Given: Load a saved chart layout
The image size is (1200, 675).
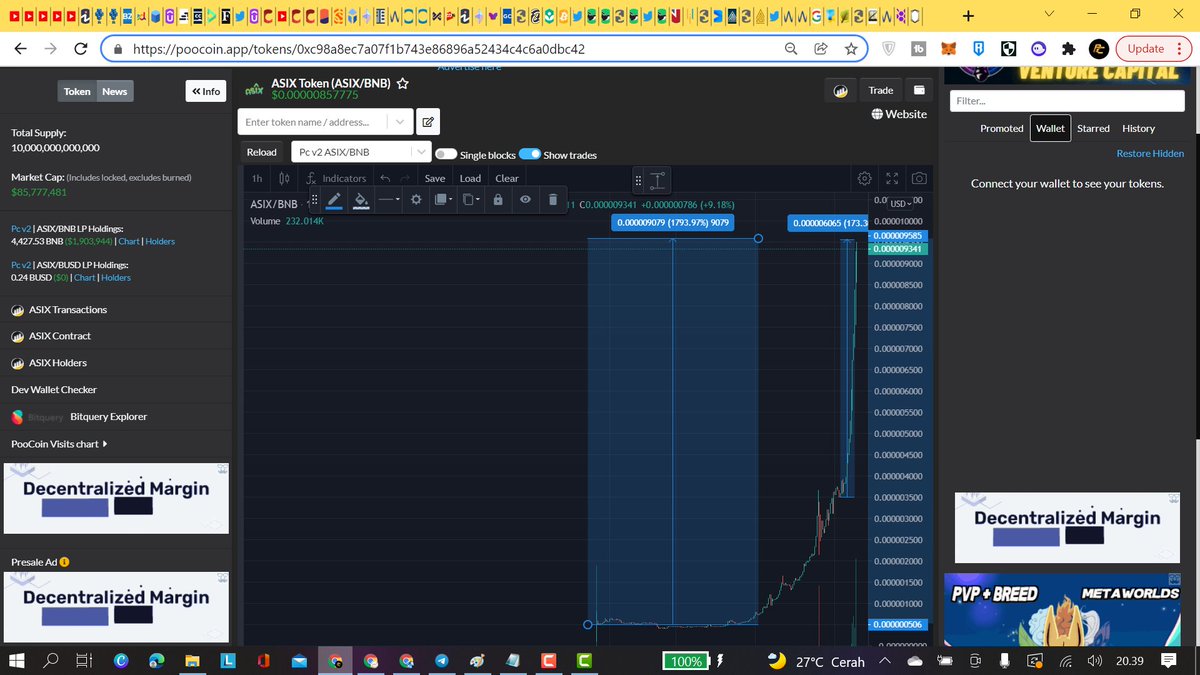Looking at the screenshot, I should [471, 178].
